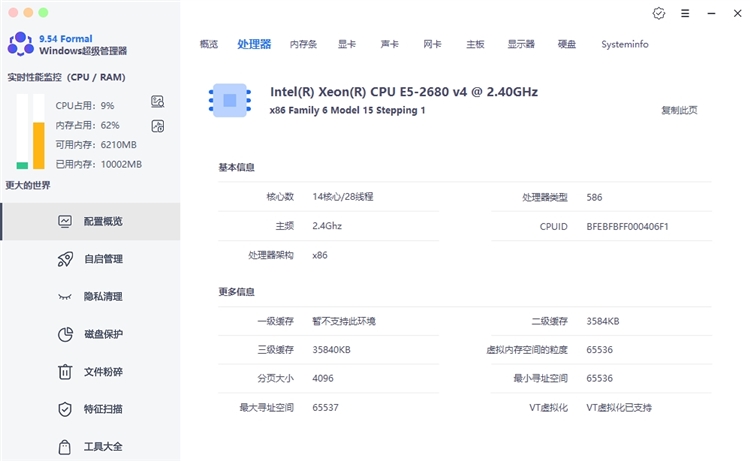Screen dimensions: 750x461
Task: Switch to the 显示器 tab
Action: (521, 44)
